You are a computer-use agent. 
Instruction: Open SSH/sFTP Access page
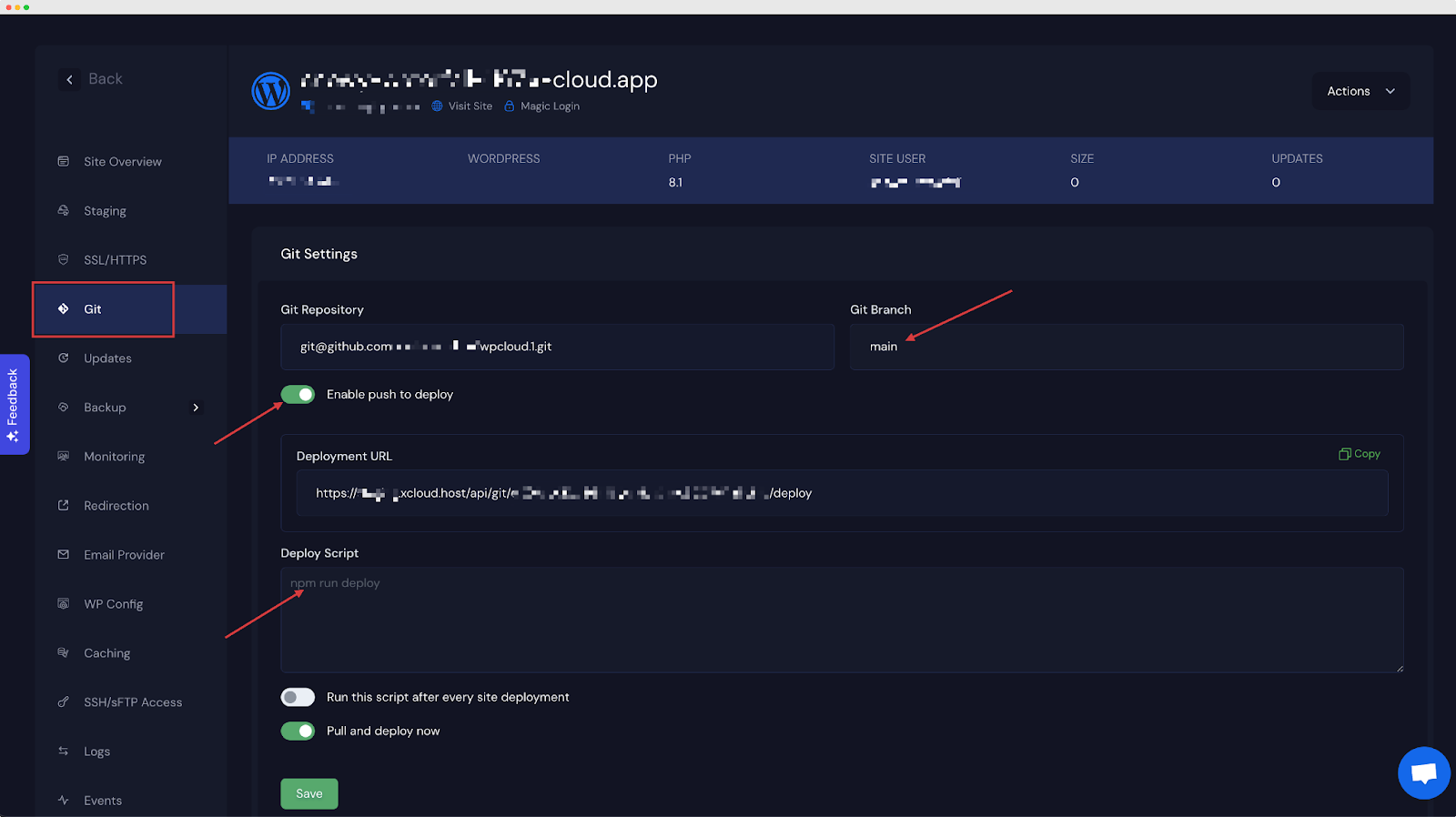[133, 701]
